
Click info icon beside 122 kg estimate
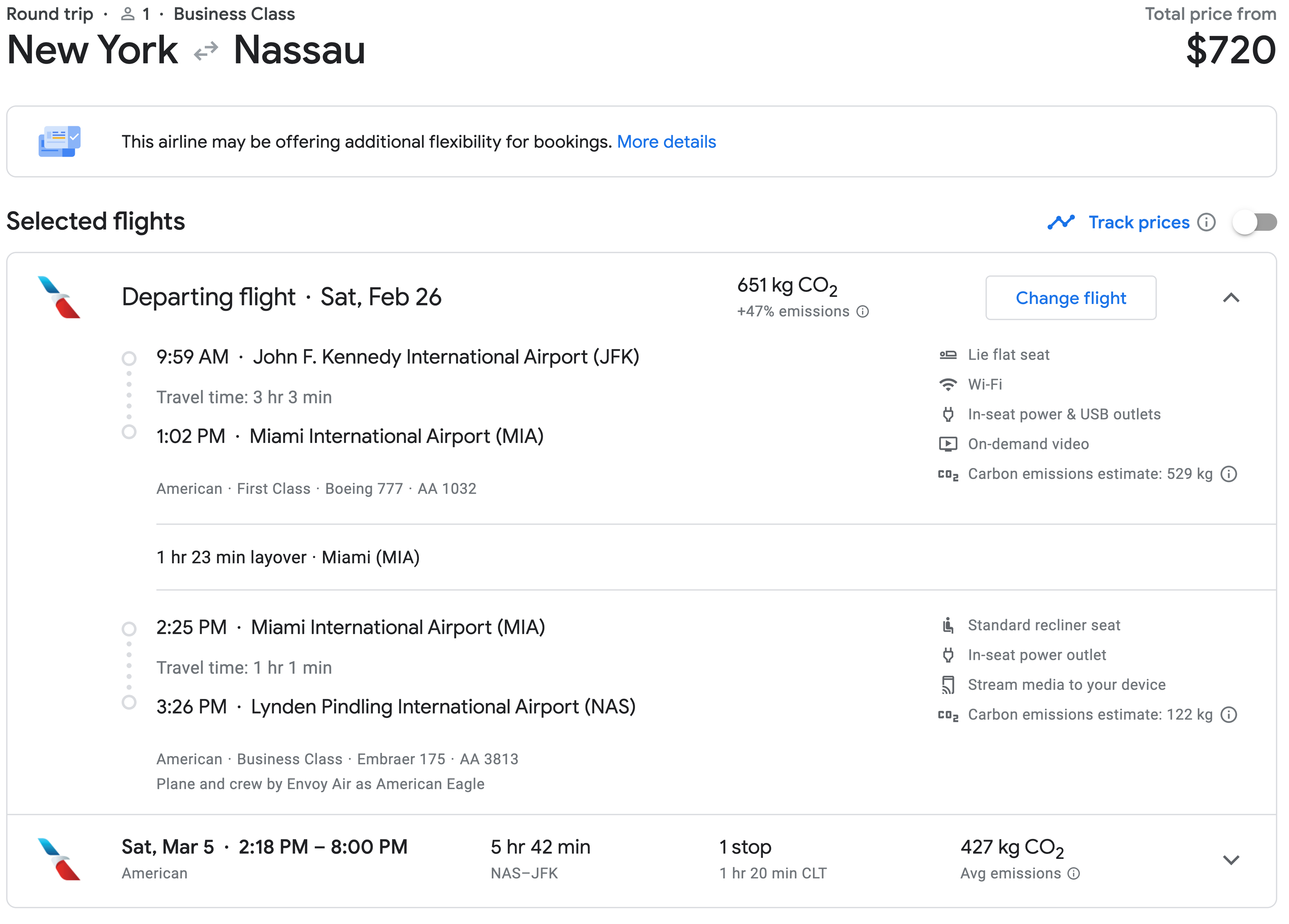pyautogui.click(x=1229, y=715)
